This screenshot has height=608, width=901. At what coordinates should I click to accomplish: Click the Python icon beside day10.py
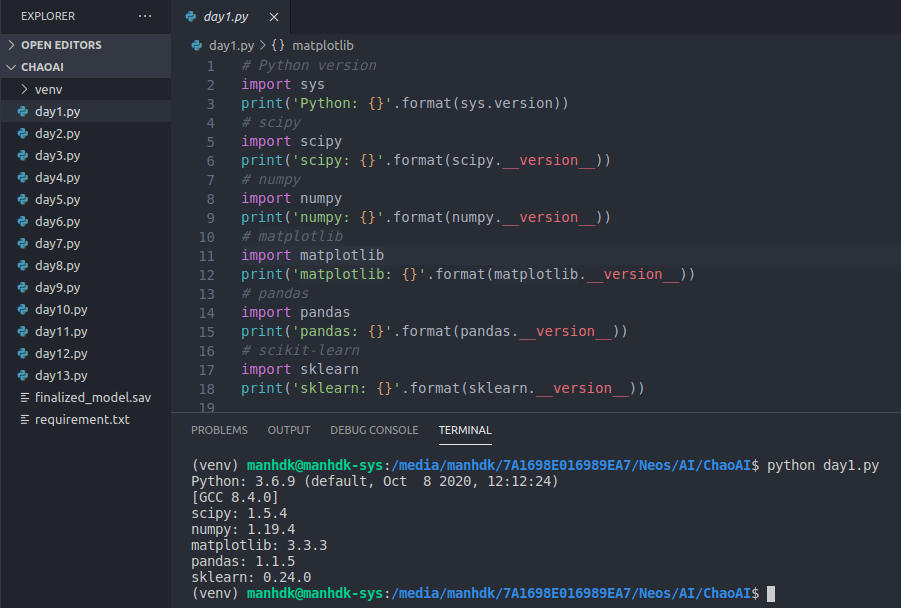(x=23, y=309)
